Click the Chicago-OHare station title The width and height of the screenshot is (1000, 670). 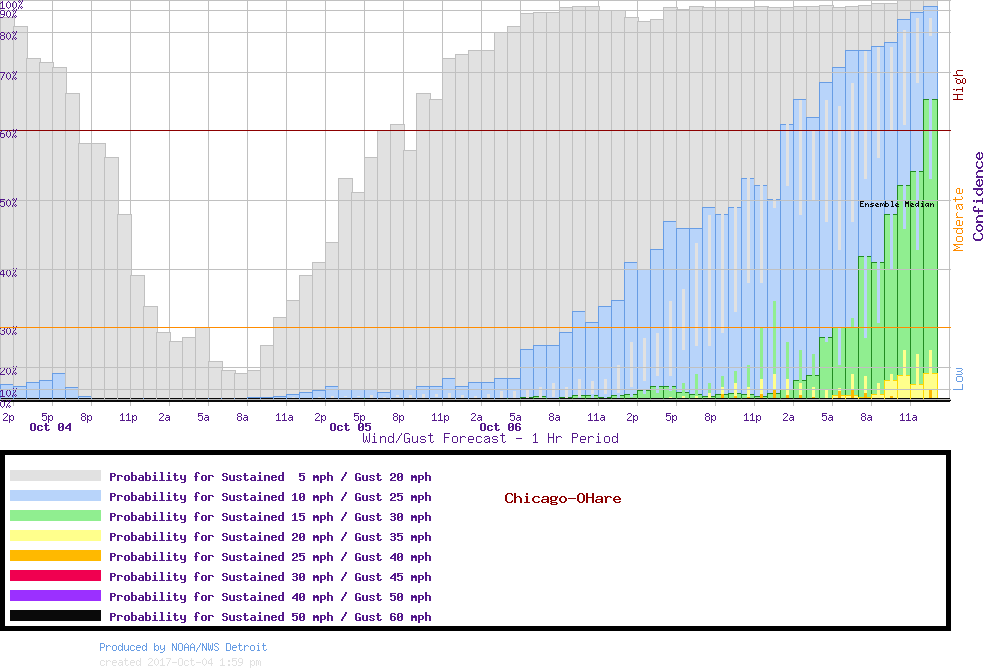click(x=562, y=498)
